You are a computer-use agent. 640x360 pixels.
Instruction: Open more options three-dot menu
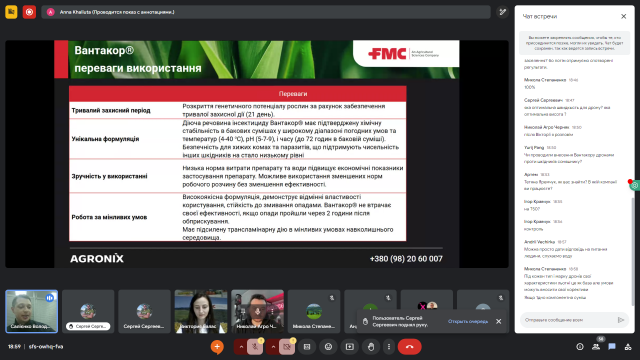pos(389,347)
